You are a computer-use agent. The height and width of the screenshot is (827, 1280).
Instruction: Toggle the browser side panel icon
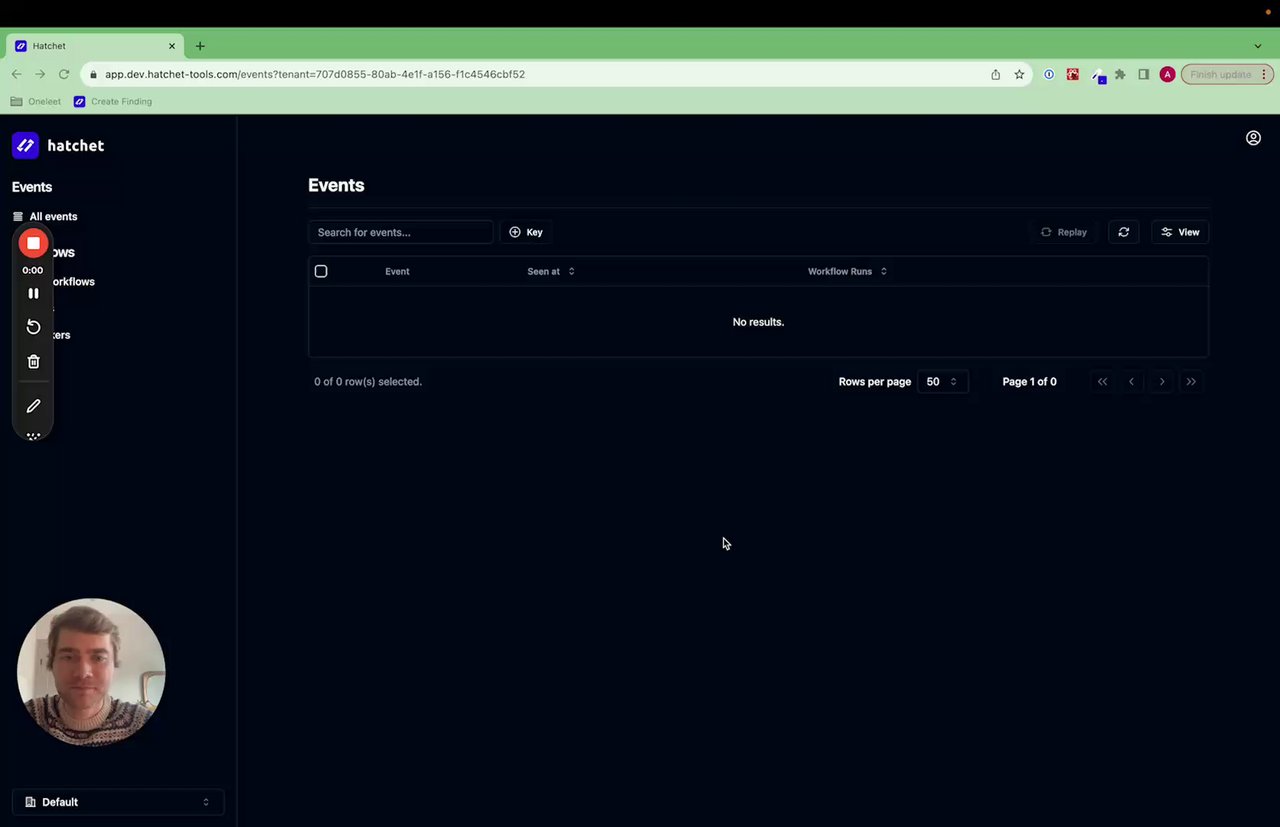pyautogui.click(x=1144, y=74)
